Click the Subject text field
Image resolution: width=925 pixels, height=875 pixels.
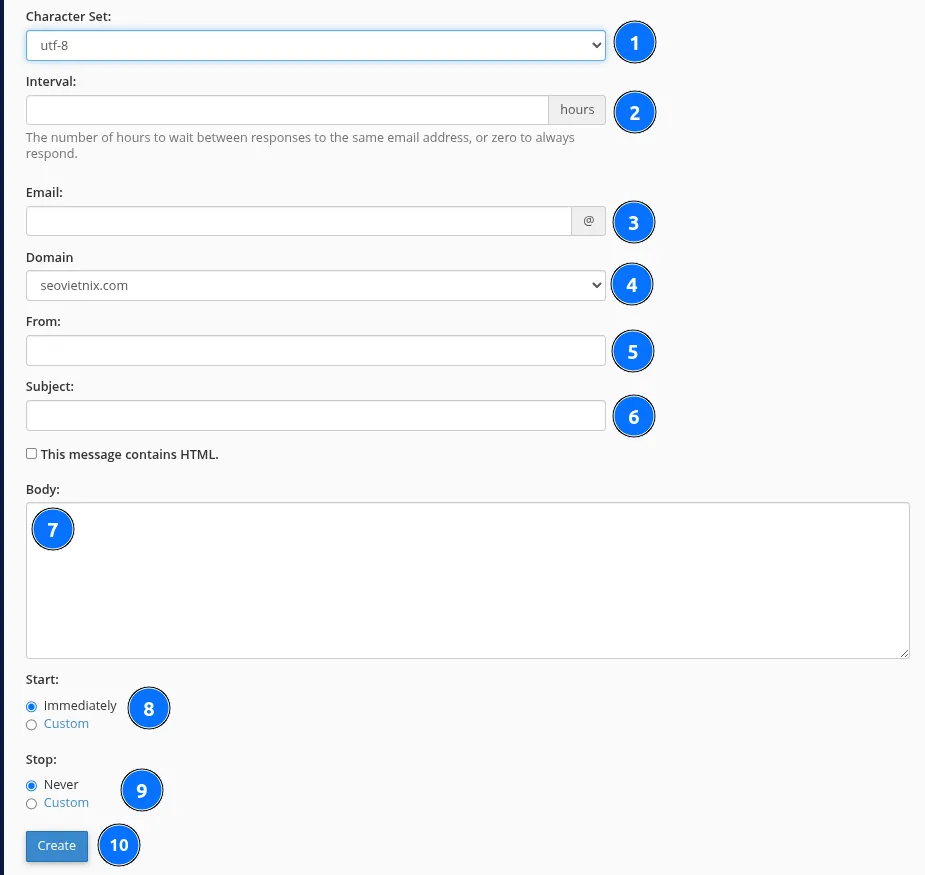(x=315, y=415)
